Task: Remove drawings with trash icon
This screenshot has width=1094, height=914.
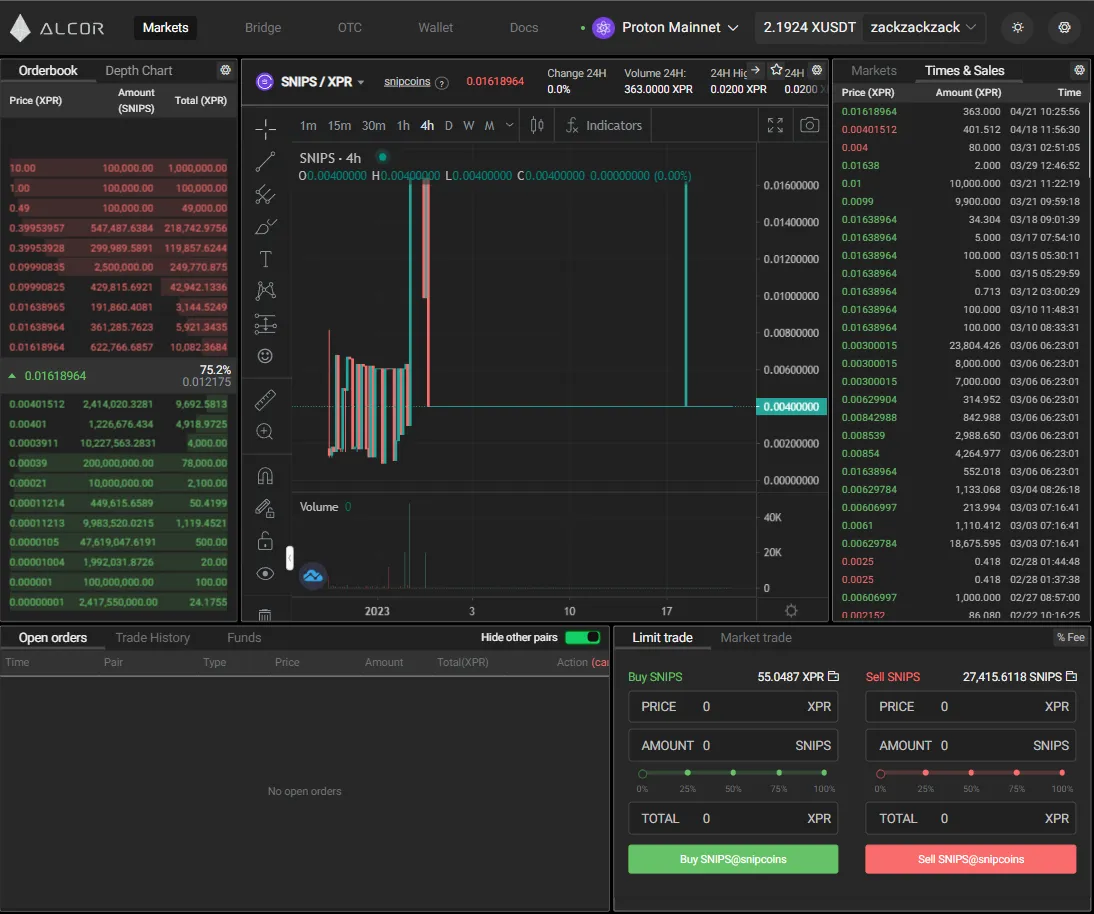Action: [x=265, y=615]
